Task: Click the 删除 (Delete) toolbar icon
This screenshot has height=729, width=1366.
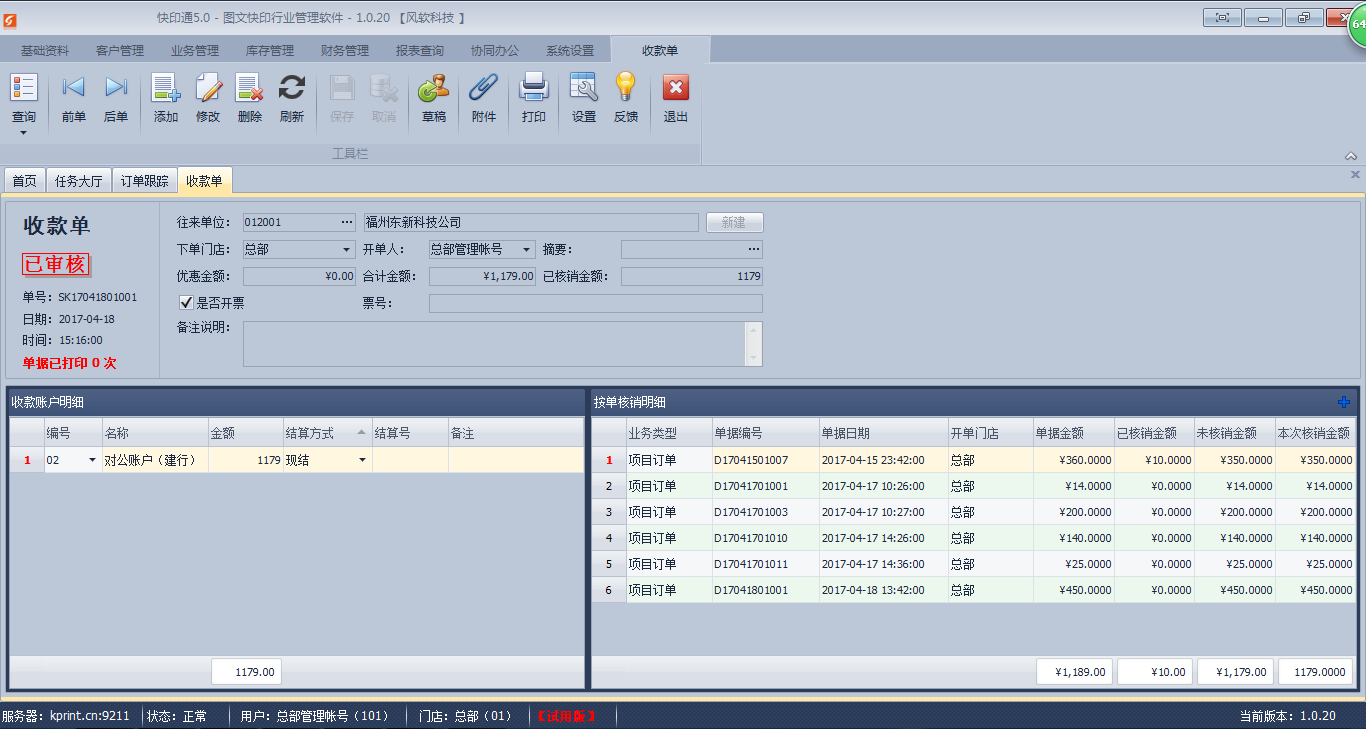Action: 249,97
